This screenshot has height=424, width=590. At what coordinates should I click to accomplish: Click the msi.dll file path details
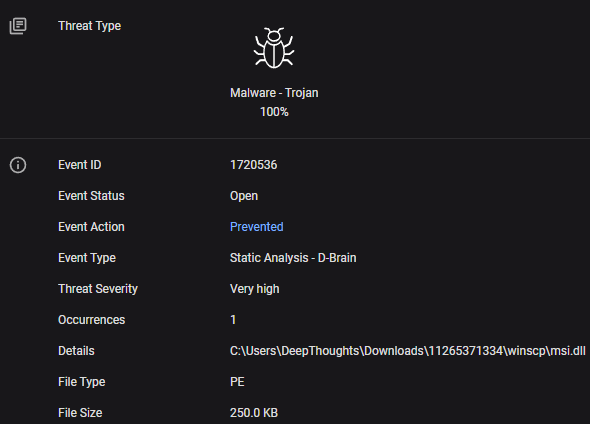pyautogui.click(x=408, y=351)
